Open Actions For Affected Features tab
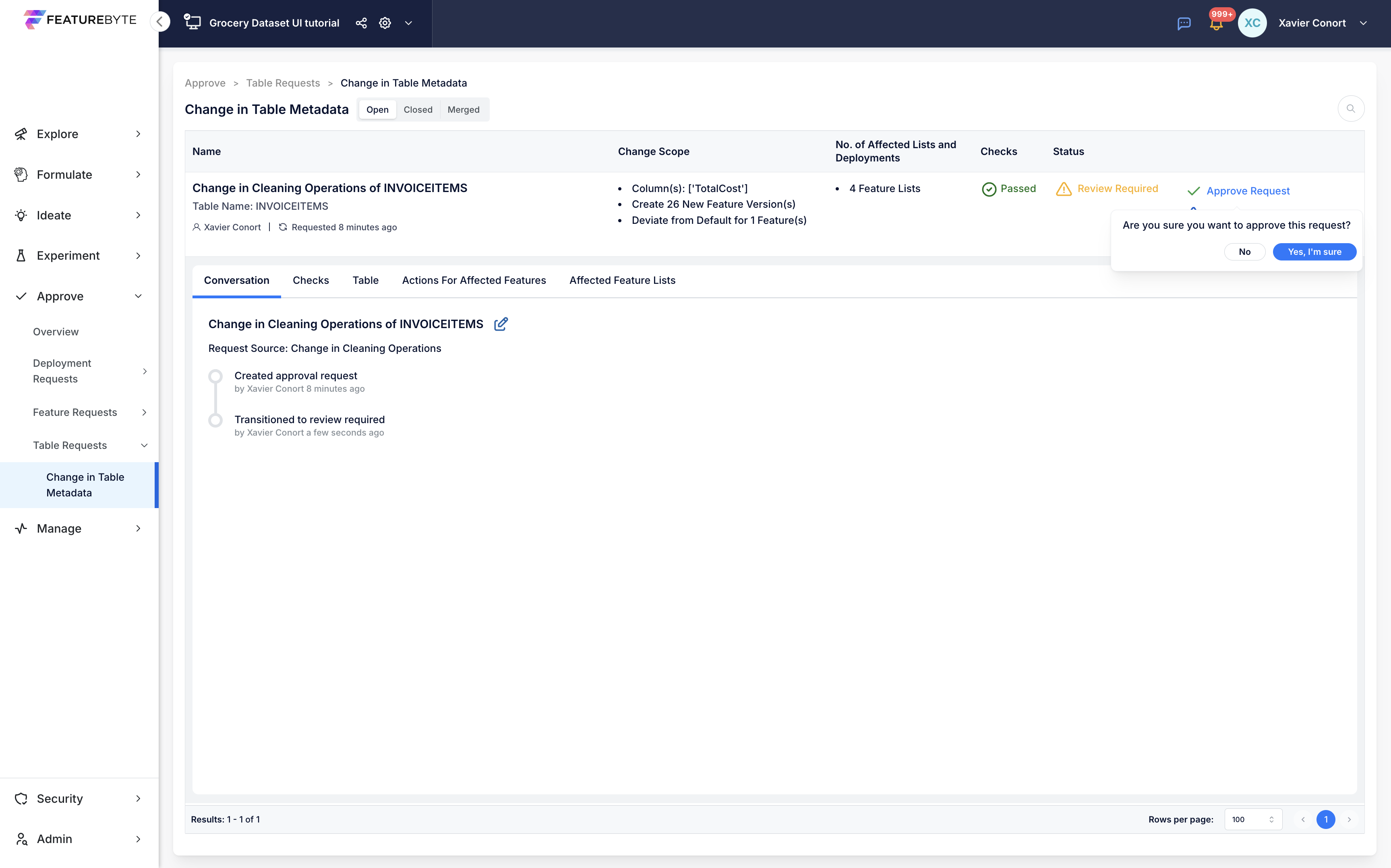The image size is (1391, 868). (x=474, y=280)
